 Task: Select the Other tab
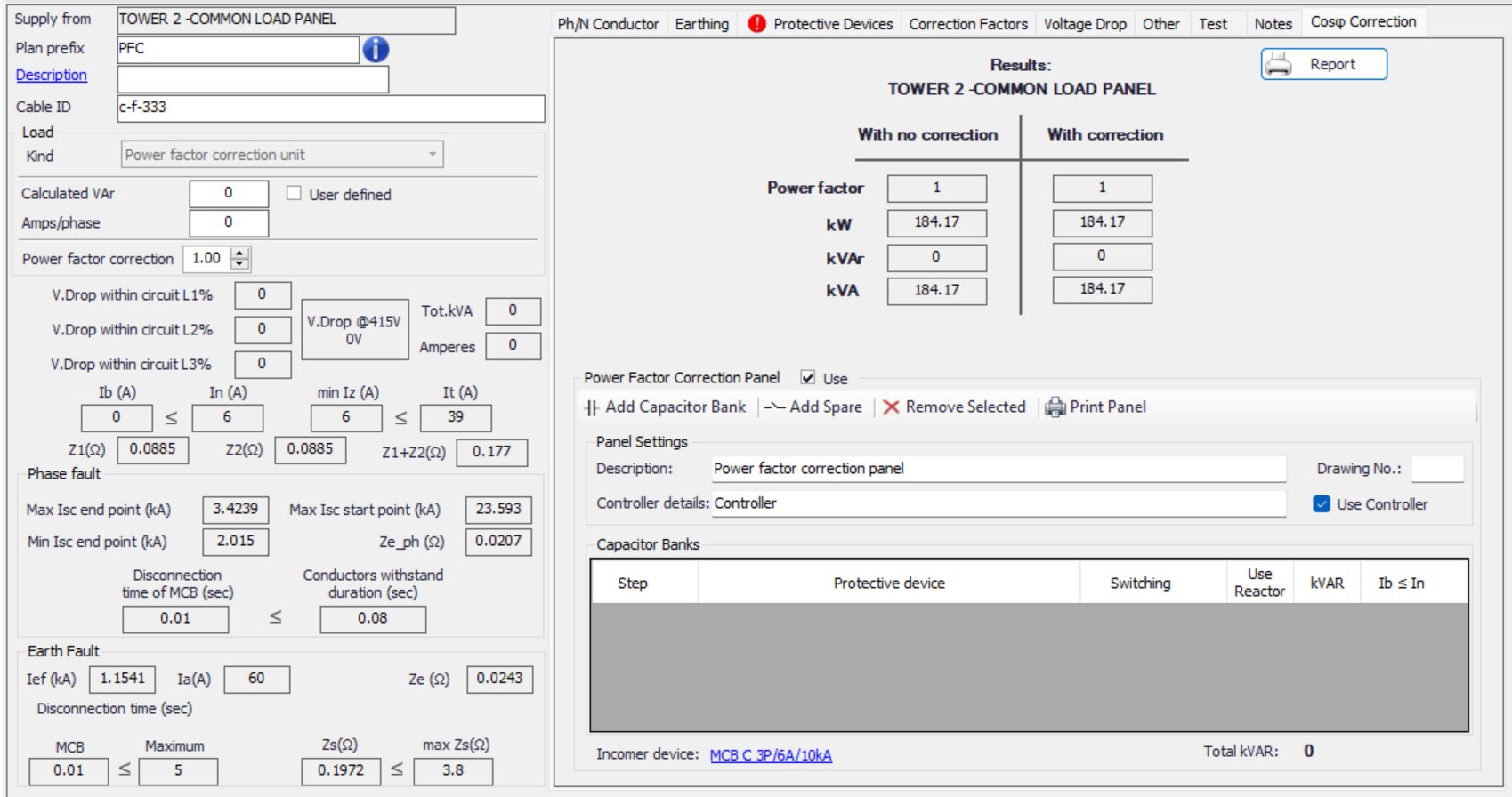click(1160, 24)
